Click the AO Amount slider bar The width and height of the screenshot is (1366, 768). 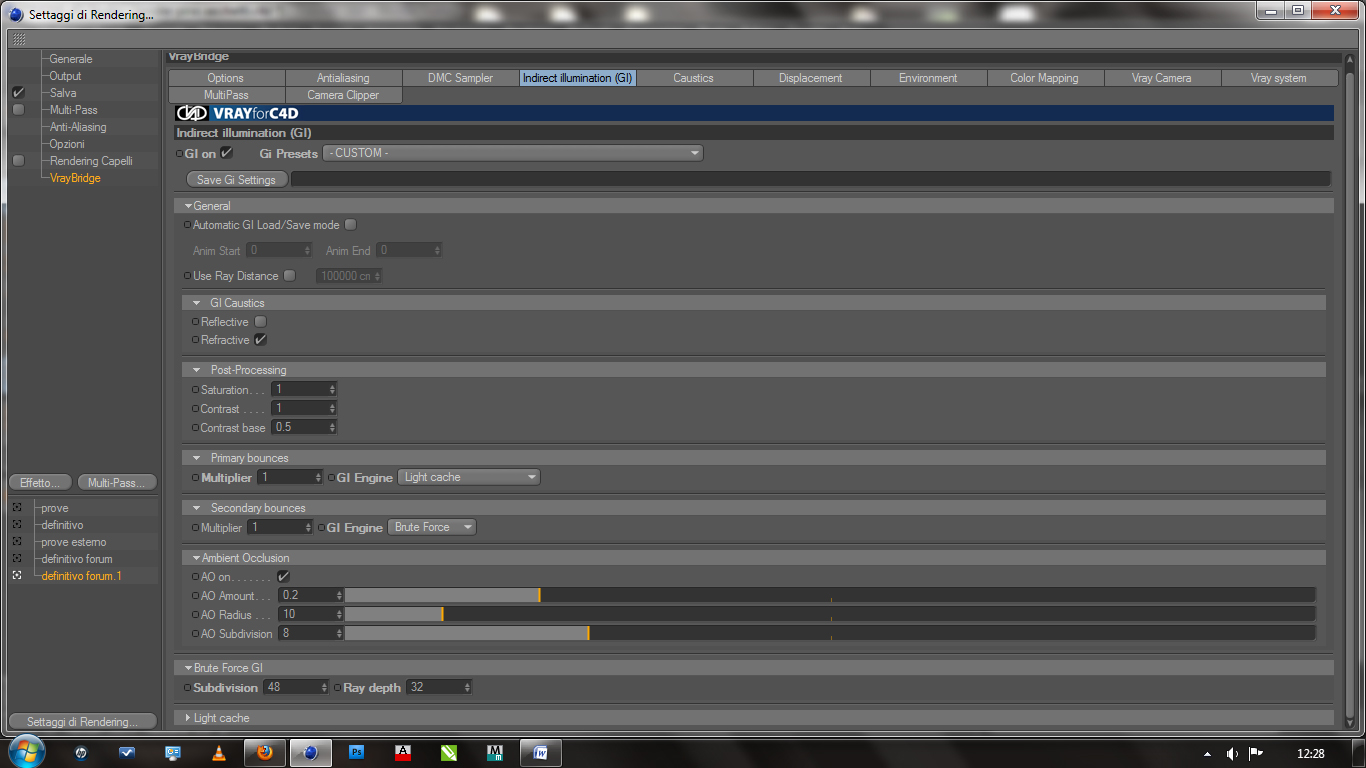coord(830,596)
